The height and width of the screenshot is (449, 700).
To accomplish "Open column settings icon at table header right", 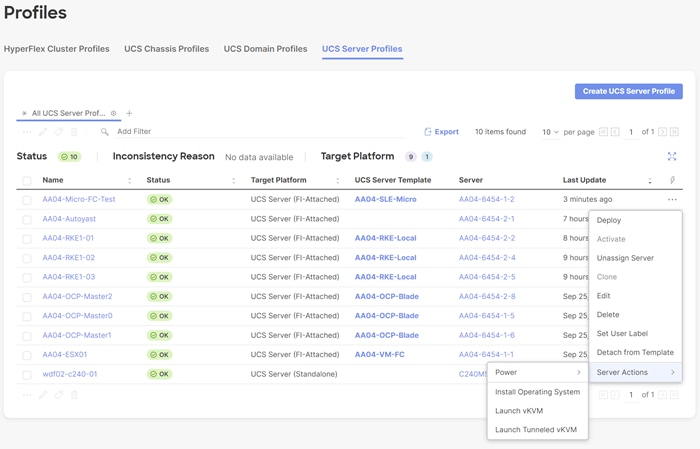I will 672,180.
